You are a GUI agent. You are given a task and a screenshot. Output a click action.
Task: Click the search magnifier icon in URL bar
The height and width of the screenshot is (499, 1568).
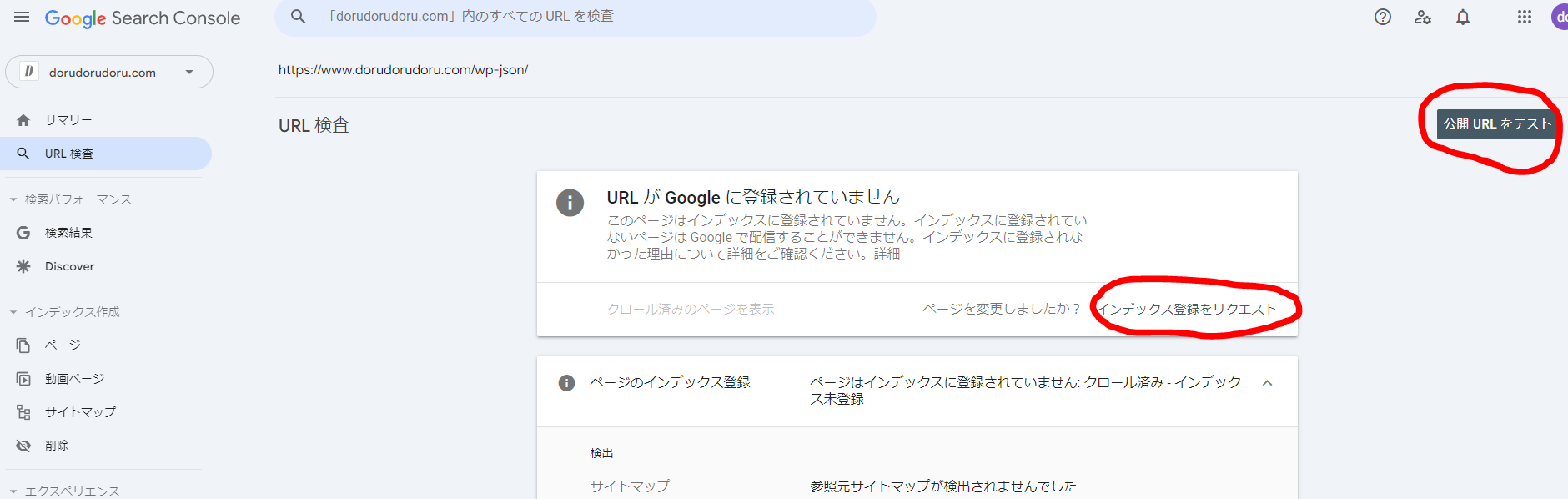(x=298, y=17)
